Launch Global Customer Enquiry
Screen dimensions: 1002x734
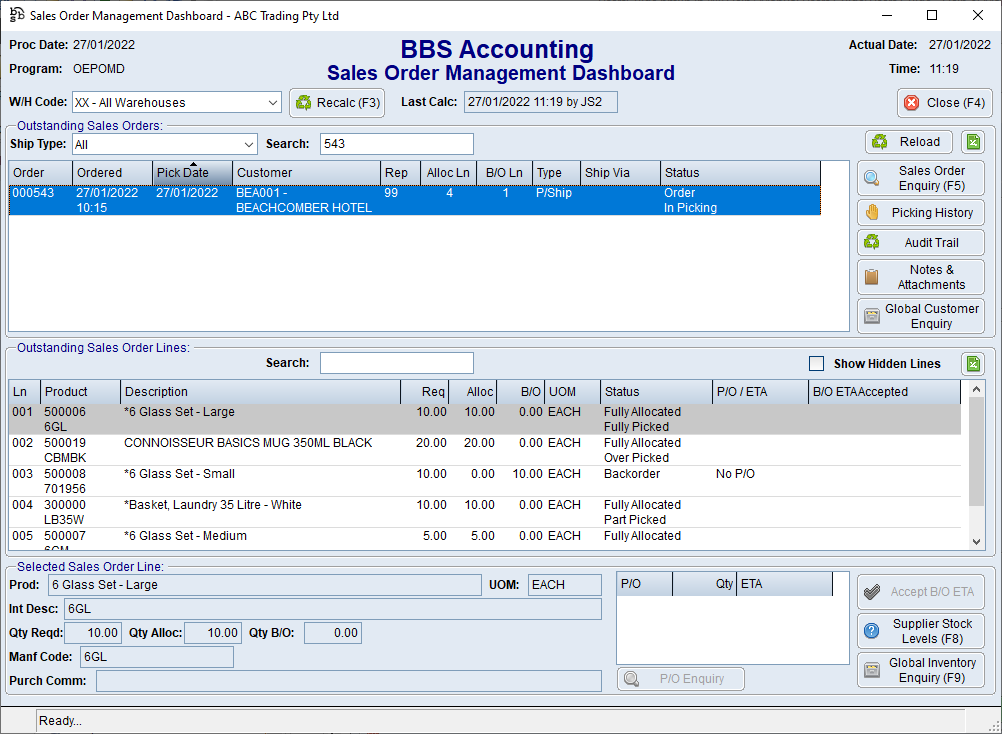click(x=920, y=315)
